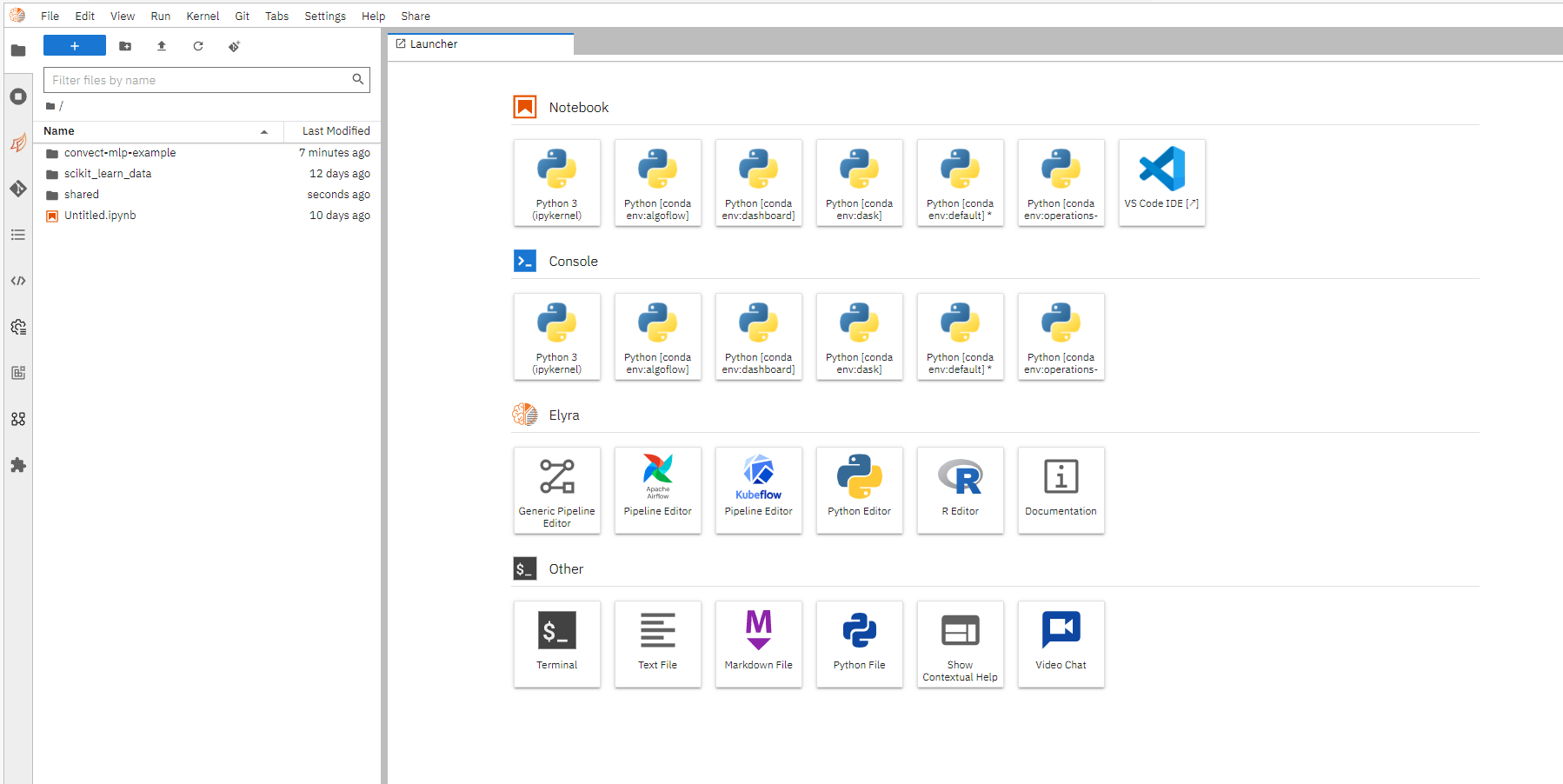Open Apache Airflow Pipeline Editor
The height and width of the screenshot is (784, 1563).
(658, 490)
